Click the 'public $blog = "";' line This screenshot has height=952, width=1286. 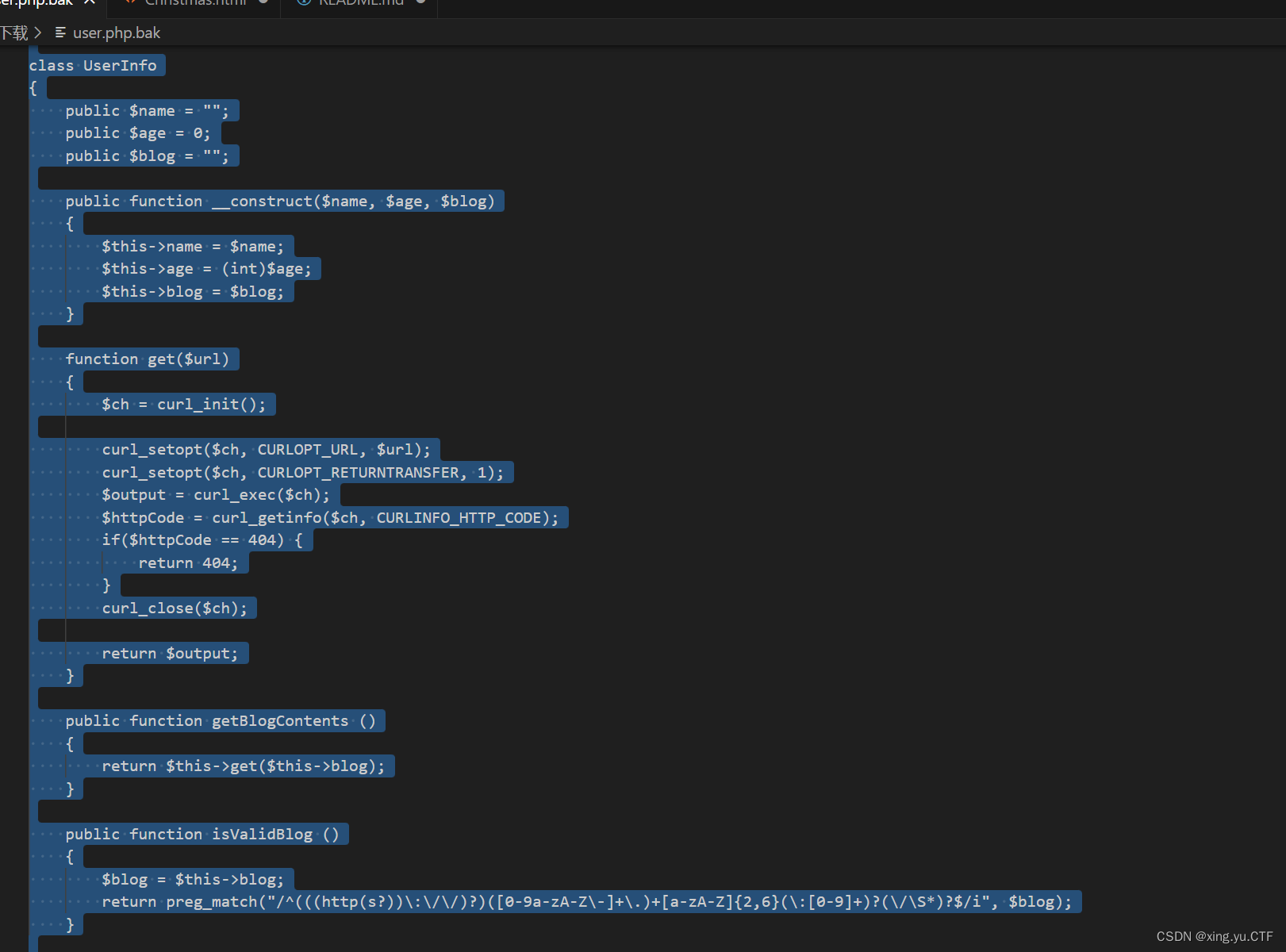tap(147, 156)
